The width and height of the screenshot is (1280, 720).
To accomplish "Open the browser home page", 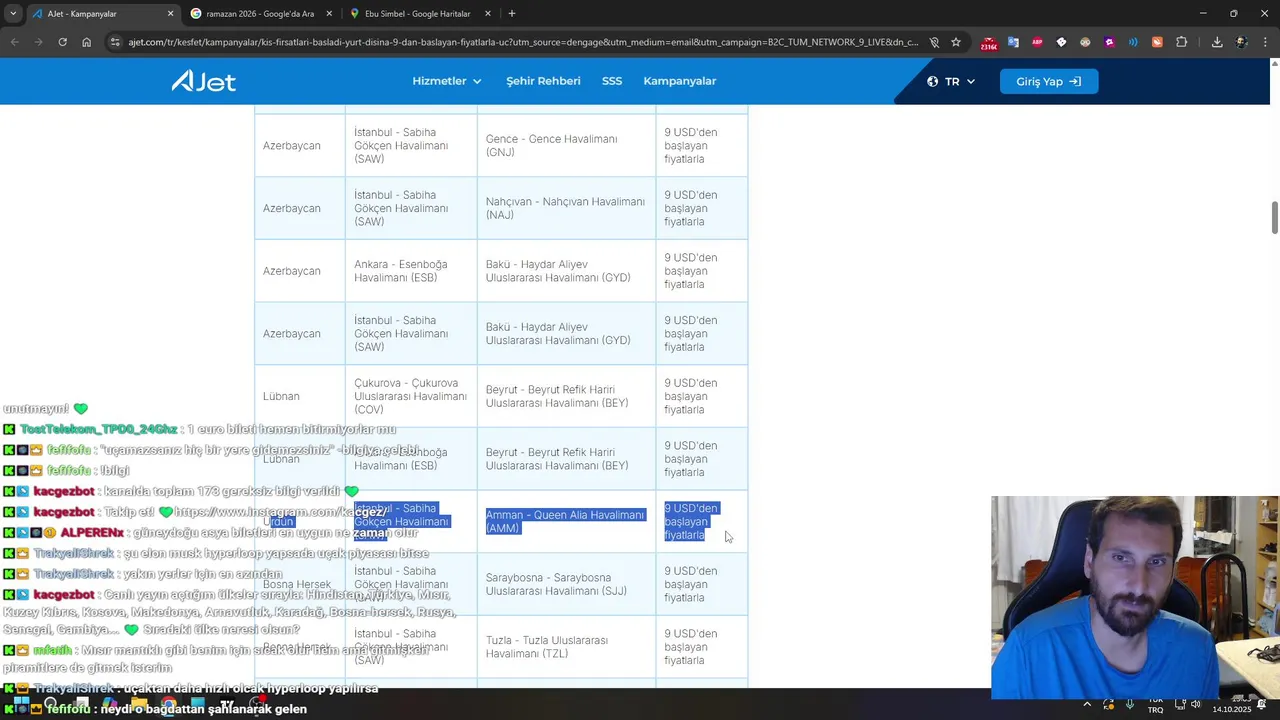I will pos(86,42).
